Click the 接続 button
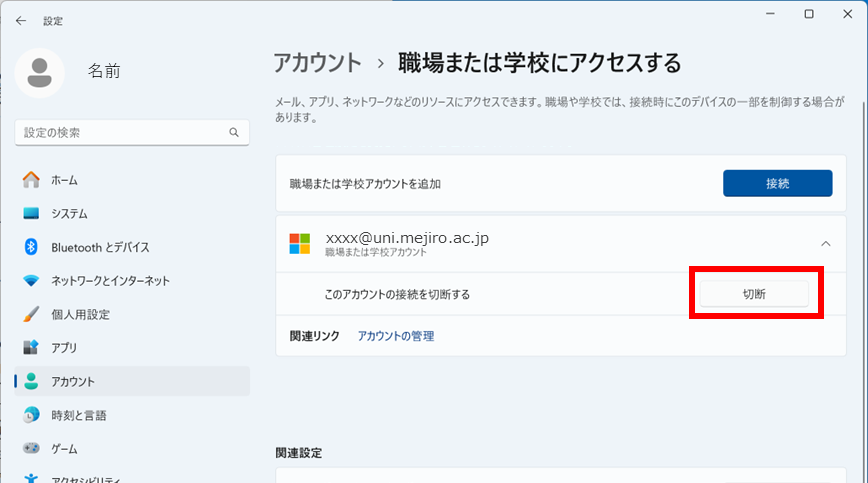Image resolution: width=868 pixels, height=483 pixels. (777, 183)
